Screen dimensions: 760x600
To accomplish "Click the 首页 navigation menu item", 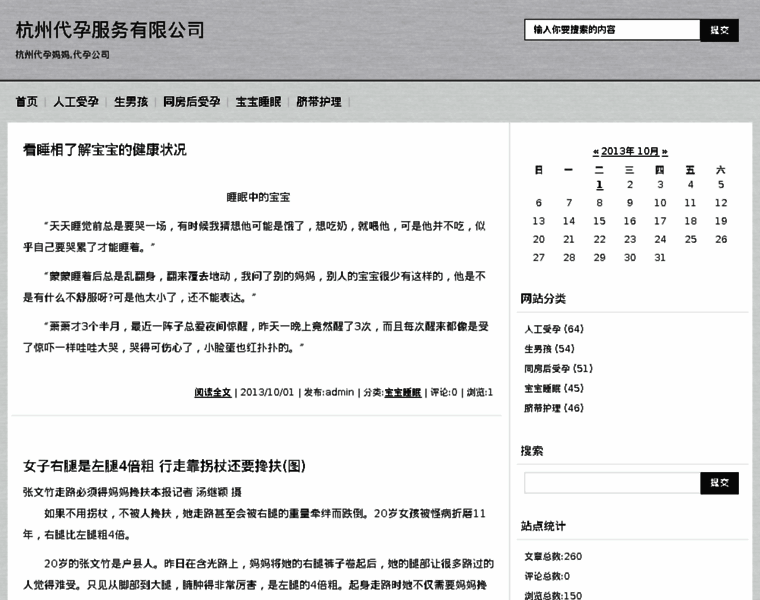I will 26,102.
